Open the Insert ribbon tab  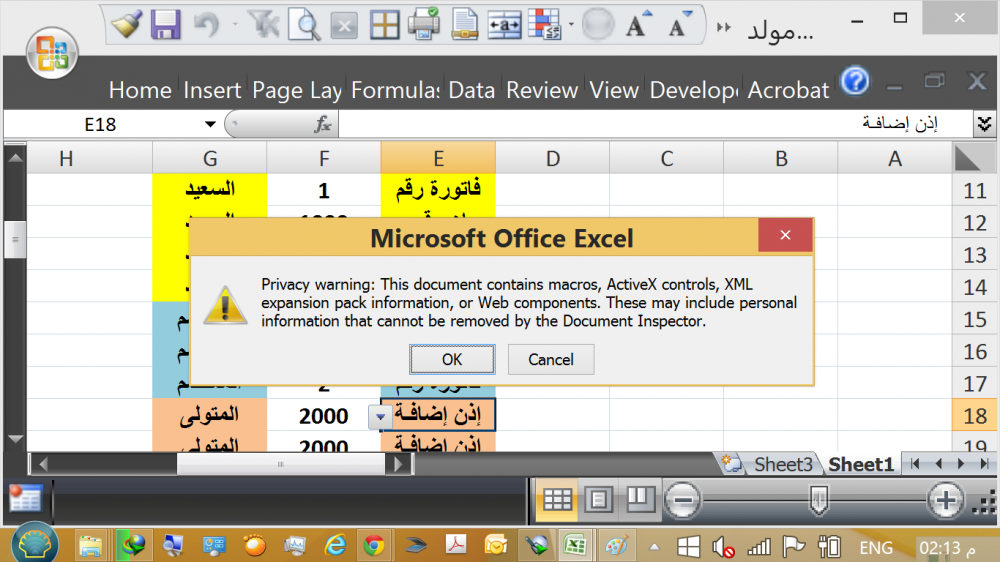212,90
